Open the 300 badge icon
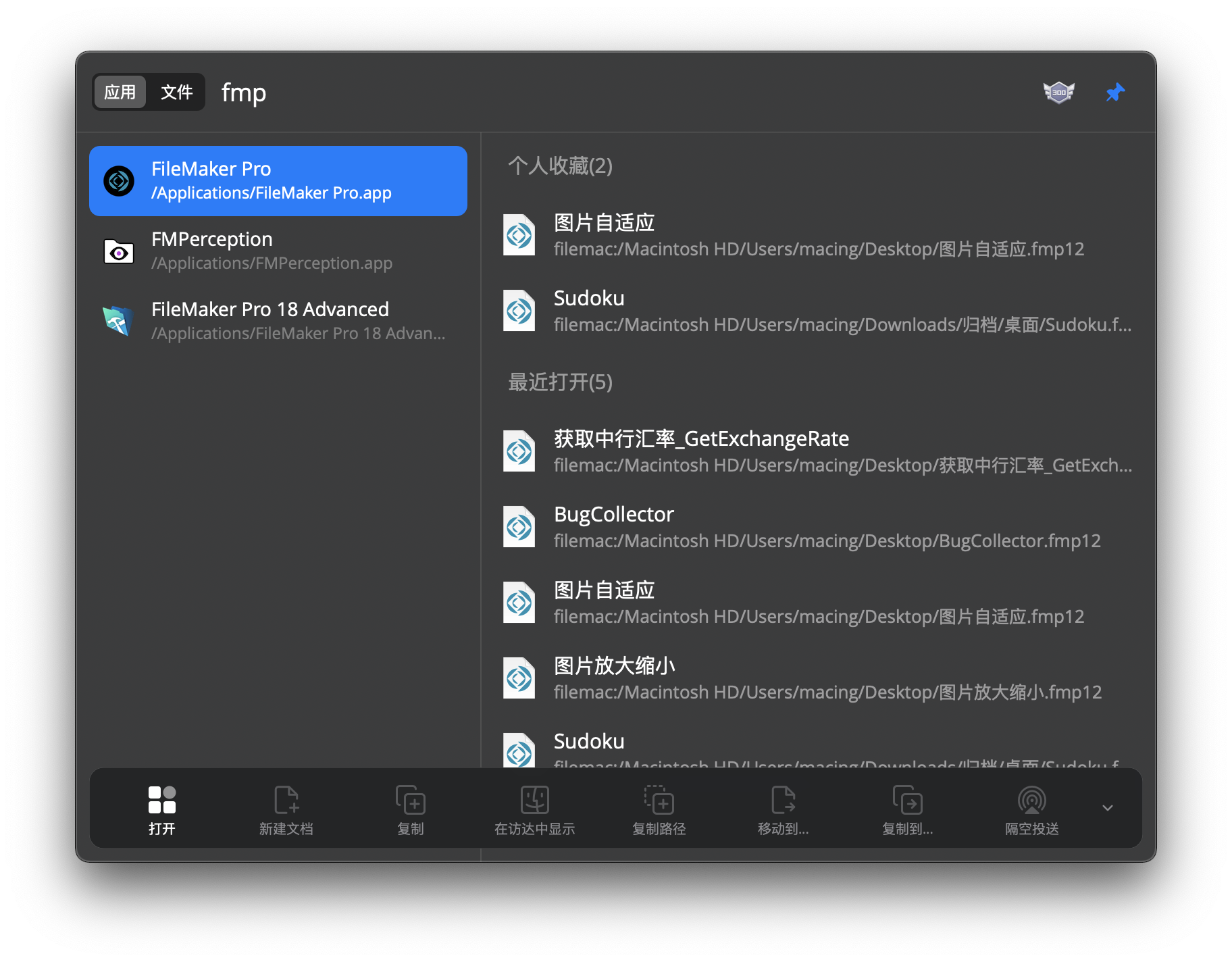Image resolution: width=1232 pixels, height=962 pixels. pyautogui.click(x=1058, y=92)
